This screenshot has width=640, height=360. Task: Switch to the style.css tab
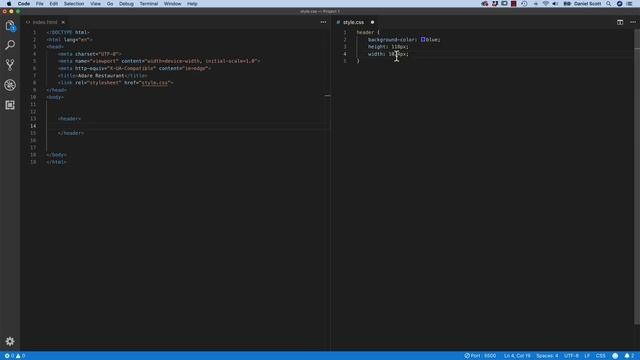[353, 22]
